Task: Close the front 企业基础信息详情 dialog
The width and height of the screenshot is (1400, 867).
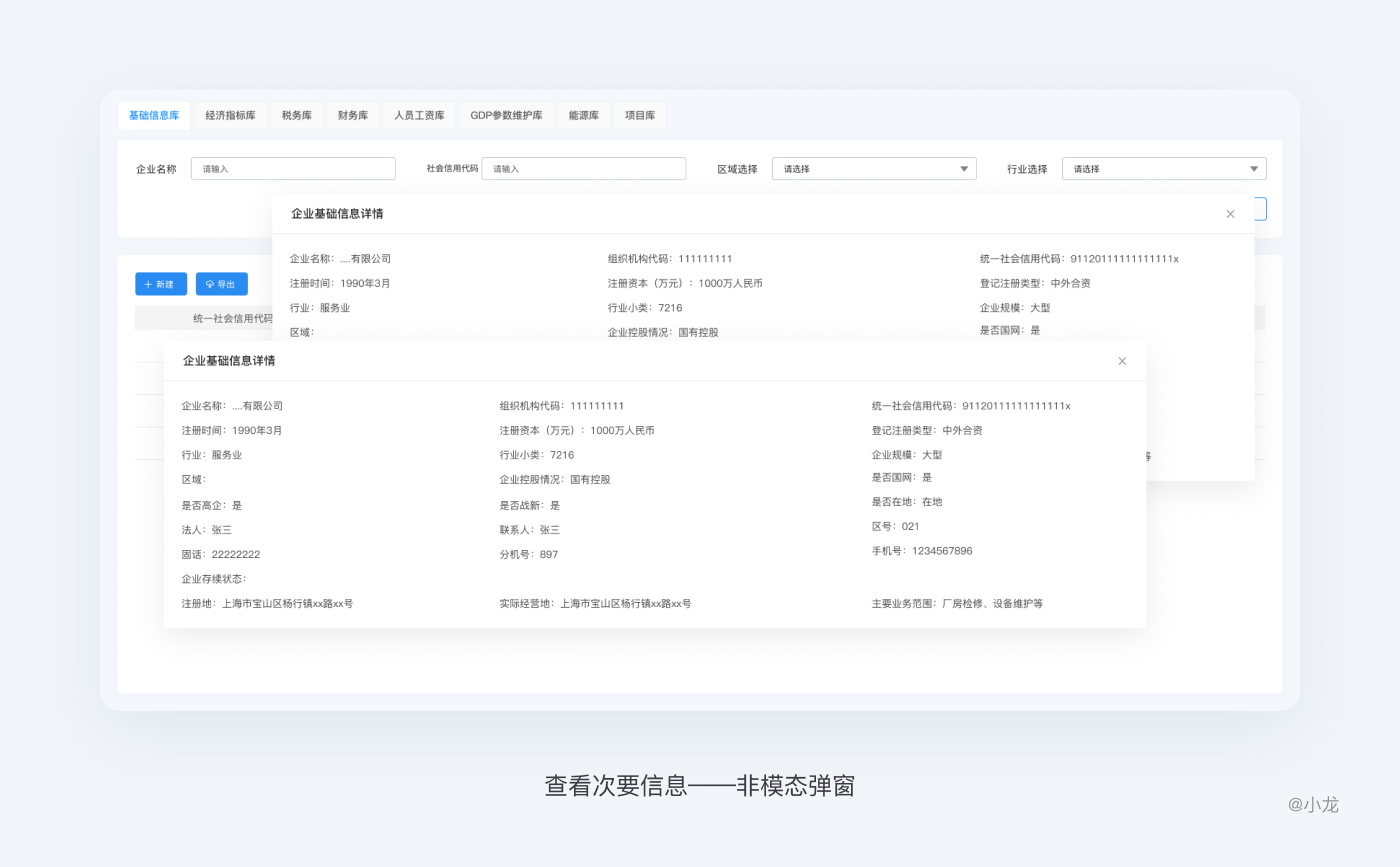Action: [1122, 361]
